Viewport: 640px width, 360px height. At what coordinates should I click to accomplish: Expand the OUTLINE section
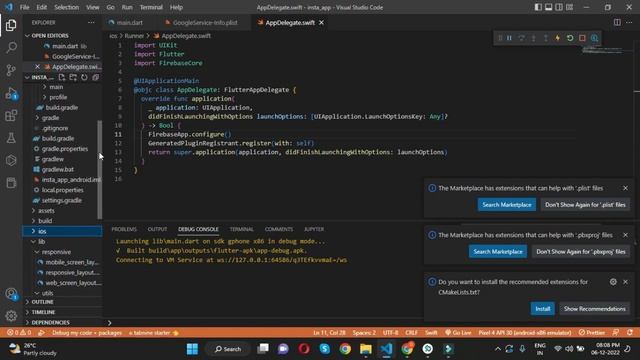[62, 302]
